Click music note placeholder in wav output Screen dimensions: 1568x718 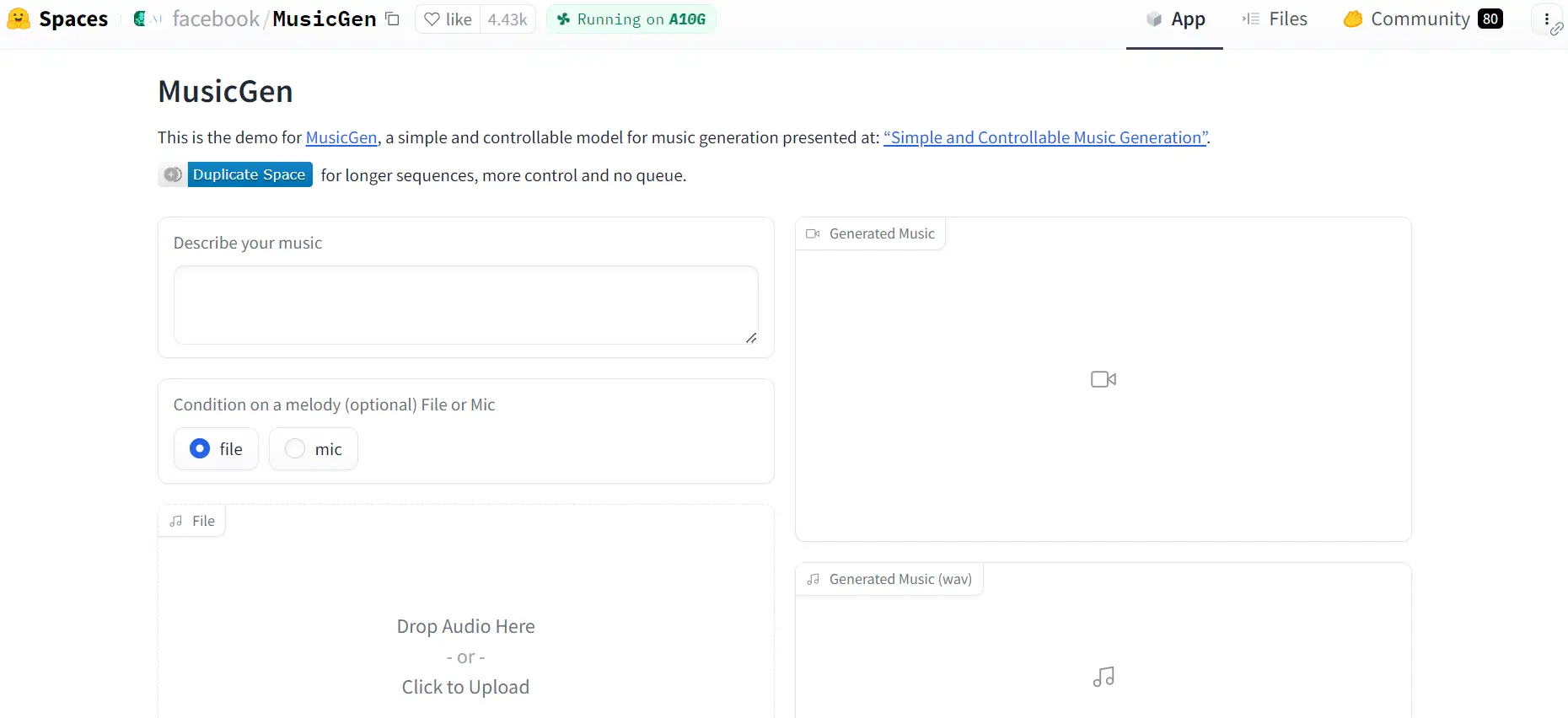pos(1103,677)
